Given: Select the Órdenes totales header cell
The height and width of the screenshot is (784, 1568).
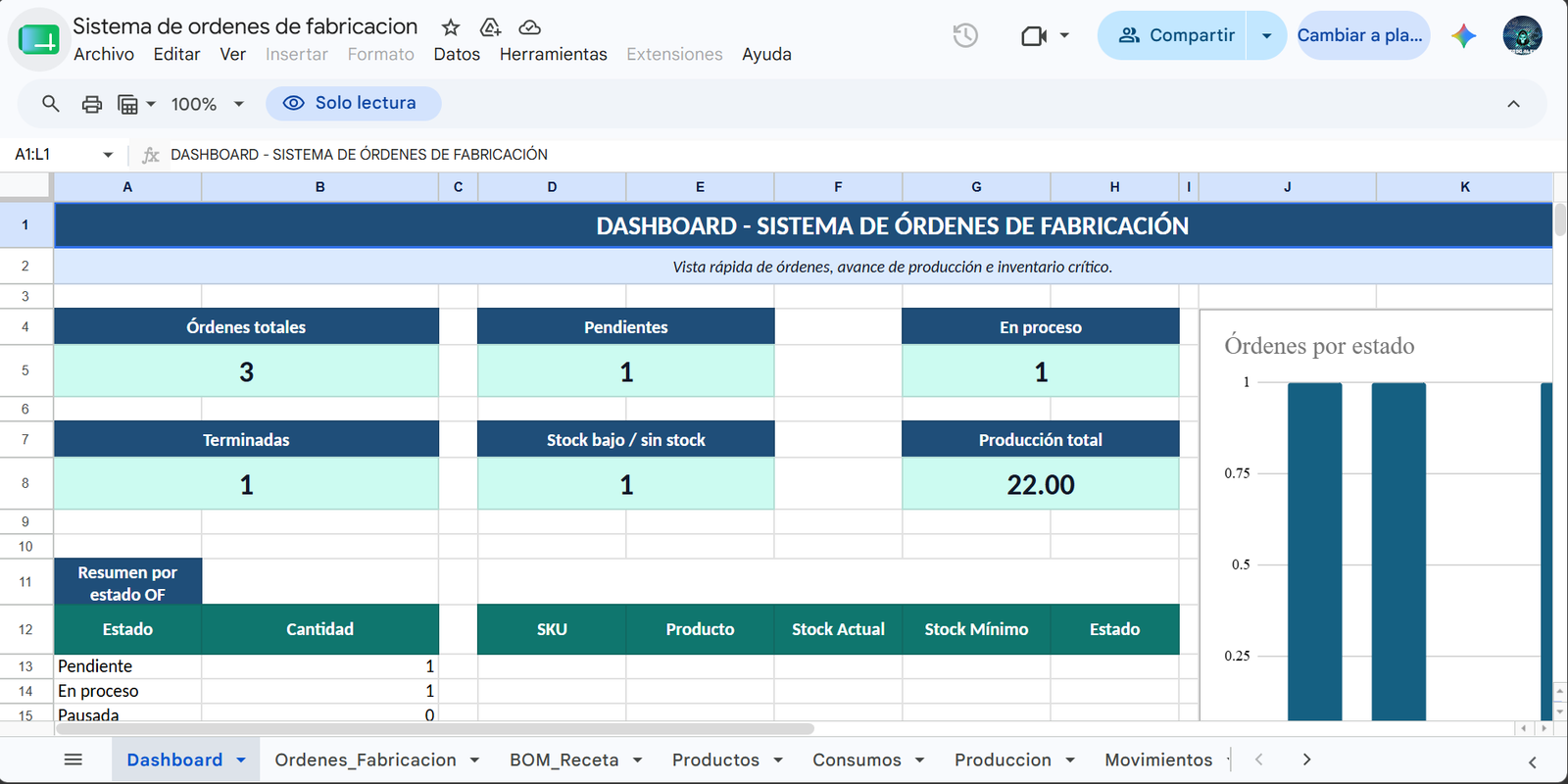Looking at the screenshot, I should (x=246, y=327).
